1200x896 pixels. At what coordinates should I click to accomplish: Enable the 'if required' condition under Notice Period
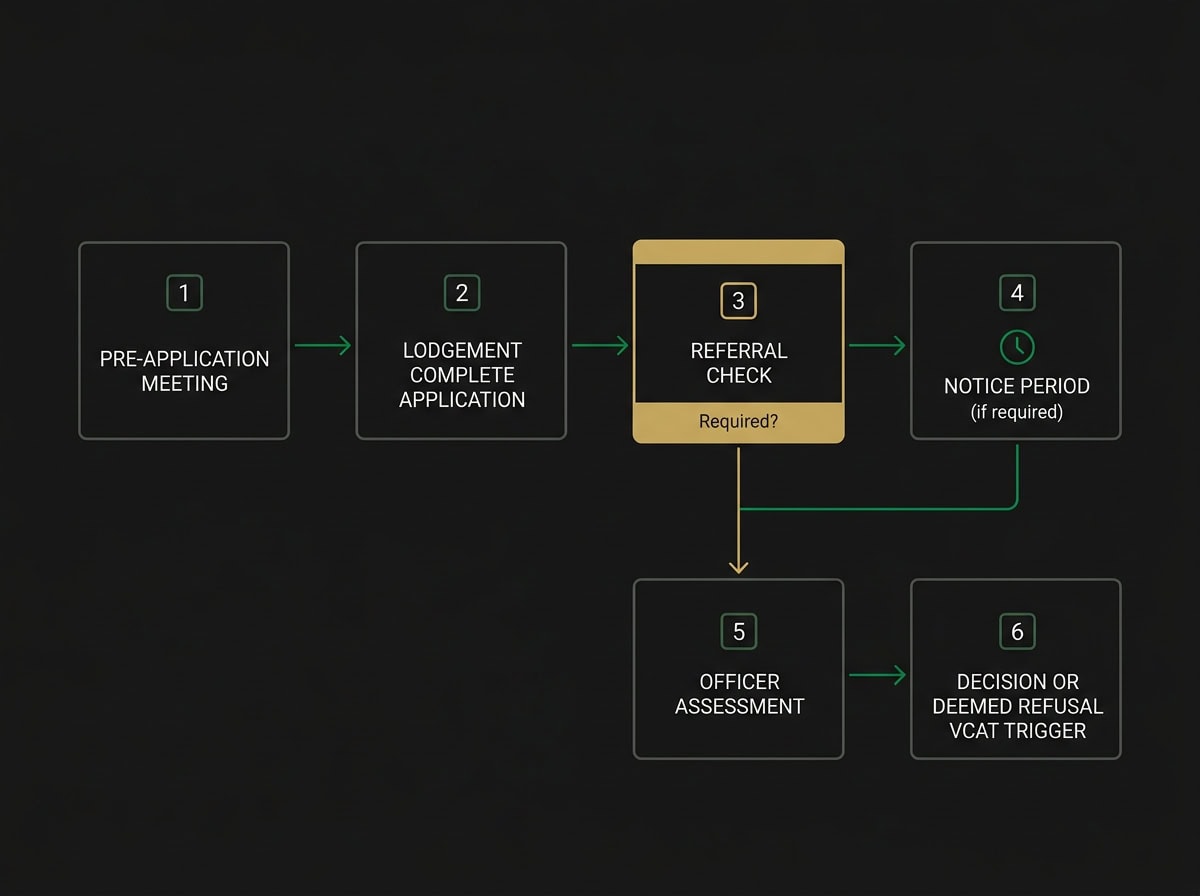coord(1016,411)
